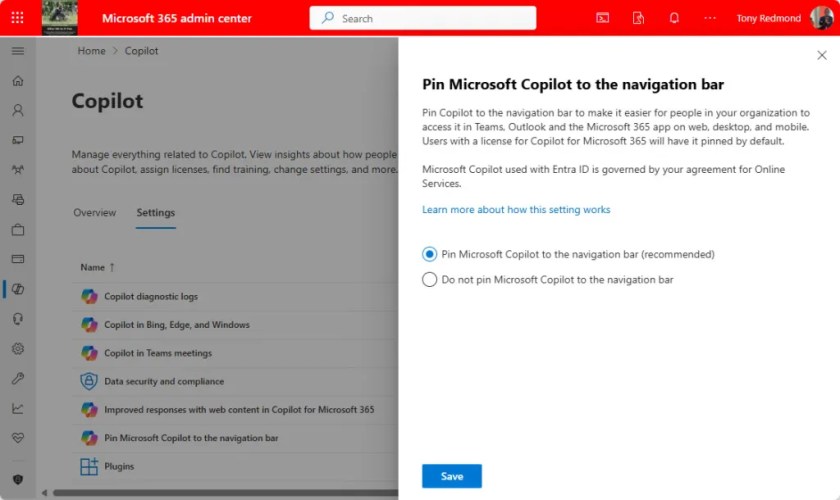
Task: Go to Home icon in sidebar
Action: click(x=18, y=81)
